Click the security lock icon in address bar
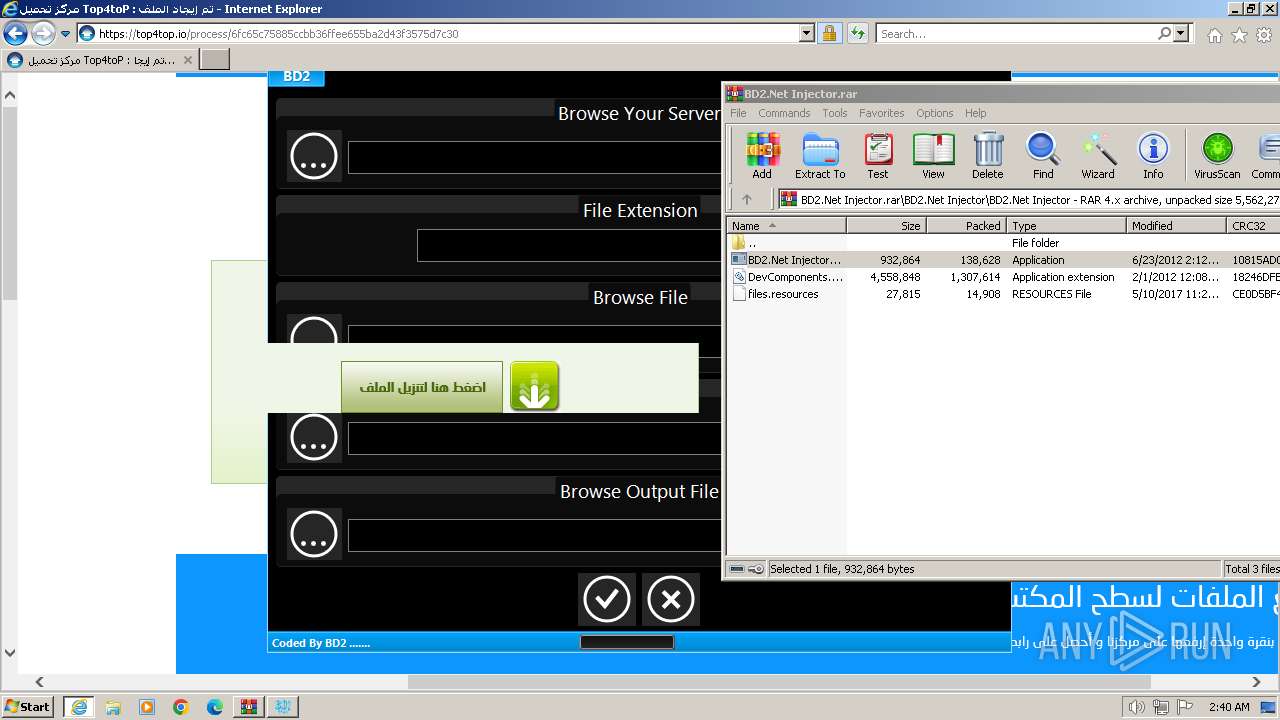 829,33
